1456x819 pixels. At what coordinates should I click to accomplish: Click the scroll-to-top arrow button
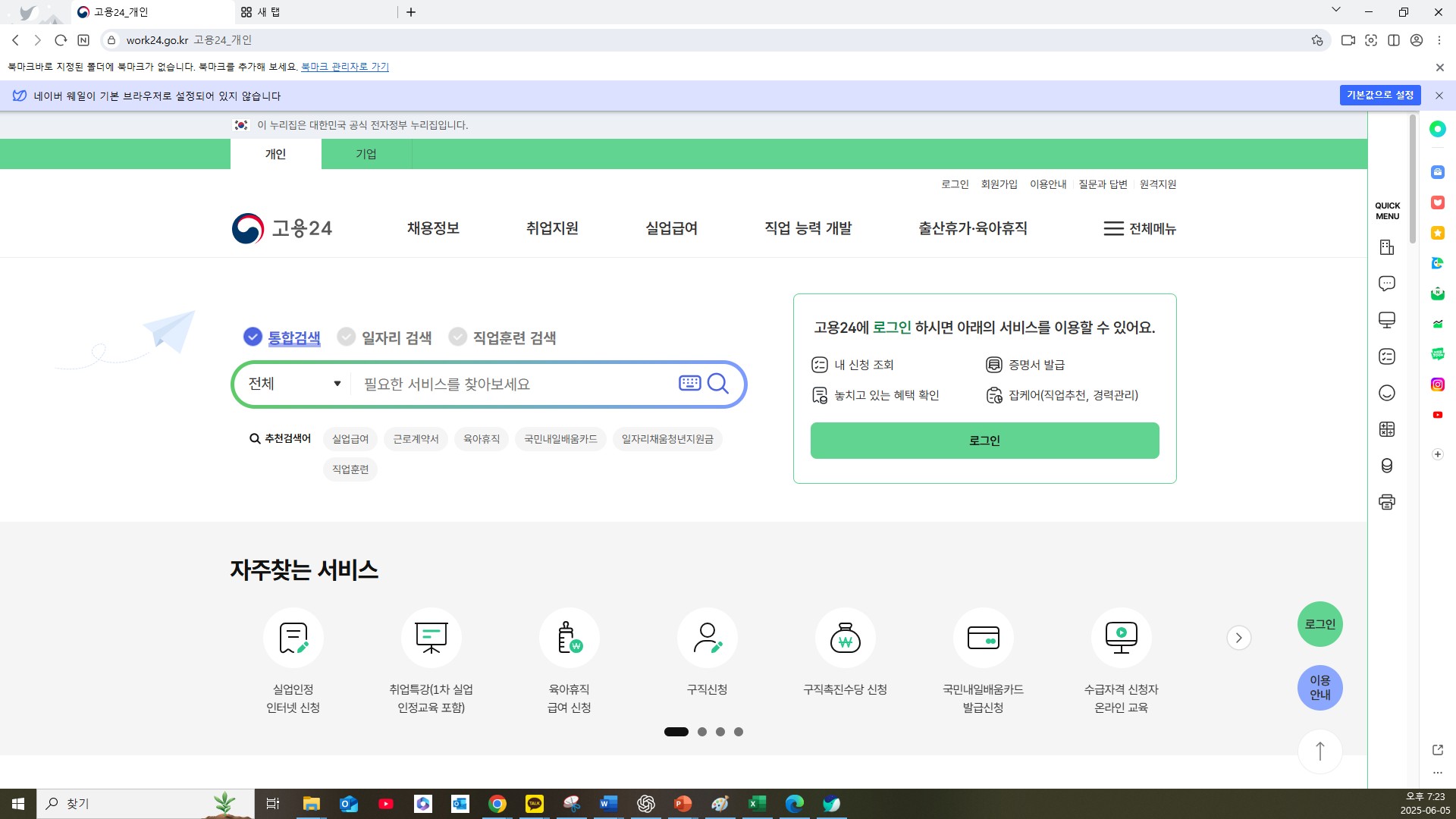click(1320, 751)
